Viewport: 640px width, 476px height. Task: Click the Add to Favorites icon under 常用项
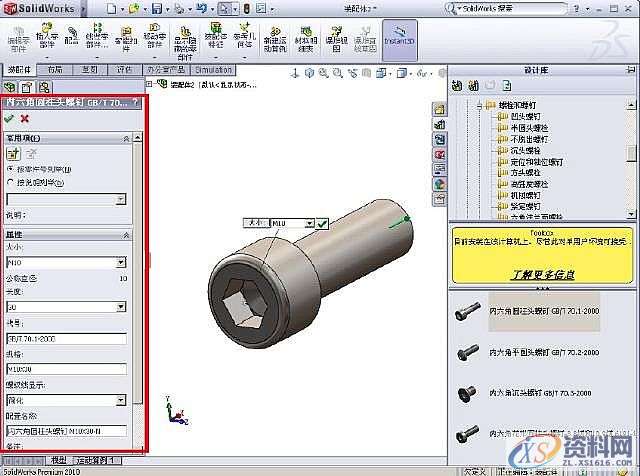click(x=13, y=153)
